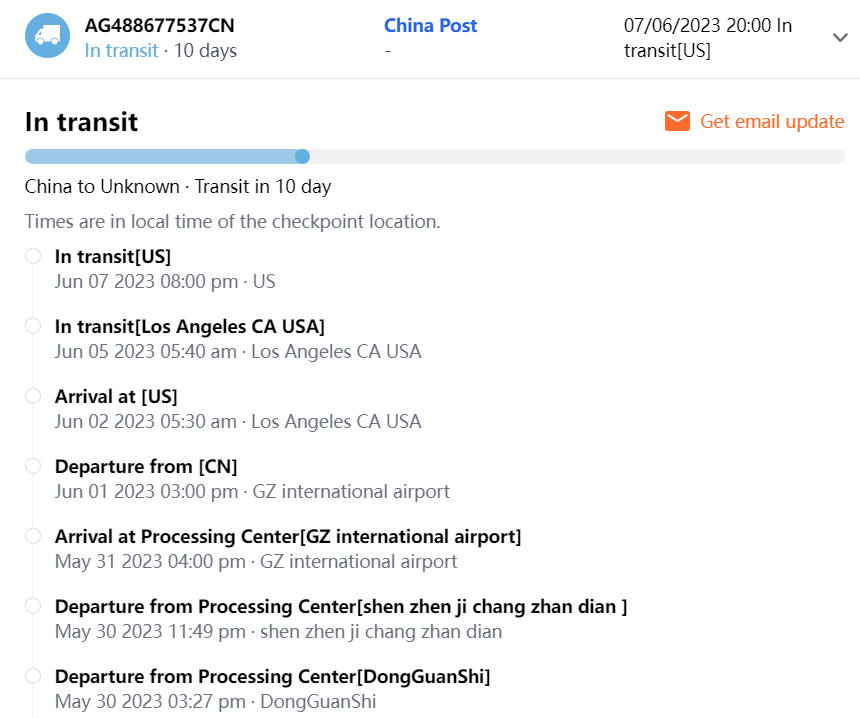
Task: Select the In transit[US] checkpoint marker
Action: (33, 256)
